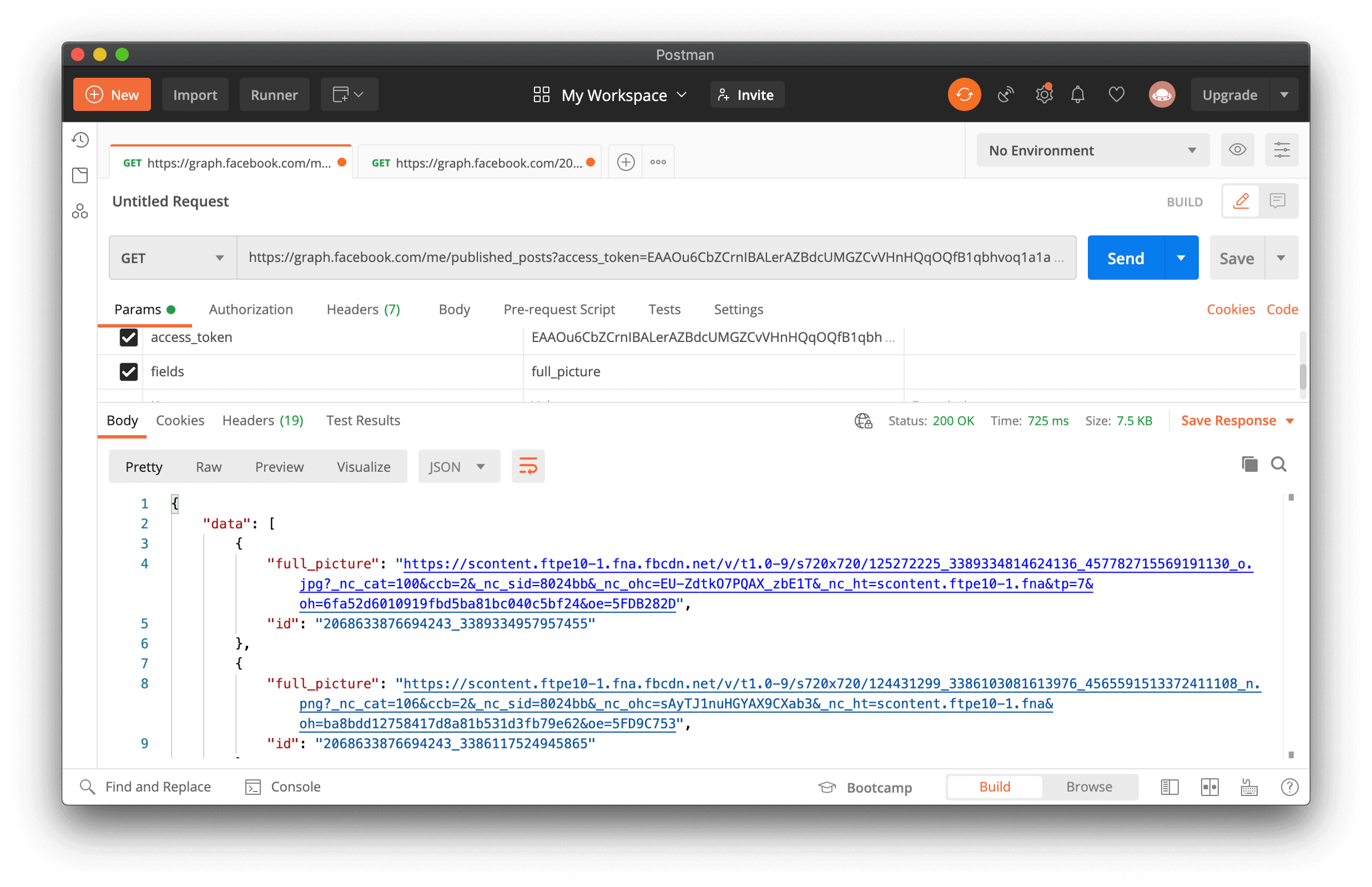Viewport: 1372px width, 887px height.
Task: Switch to Build mode
Action: (994, 787)
